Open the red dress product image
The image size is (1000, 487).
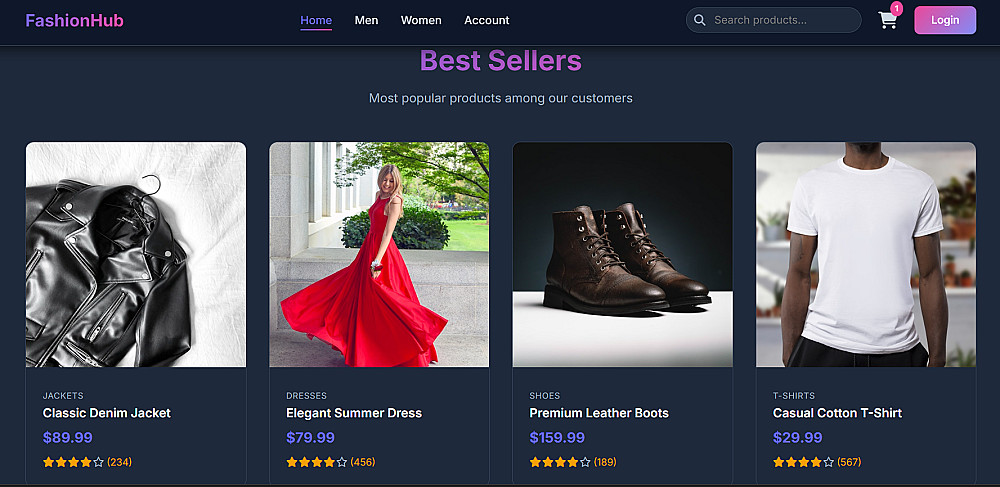(x=379, y=255)
